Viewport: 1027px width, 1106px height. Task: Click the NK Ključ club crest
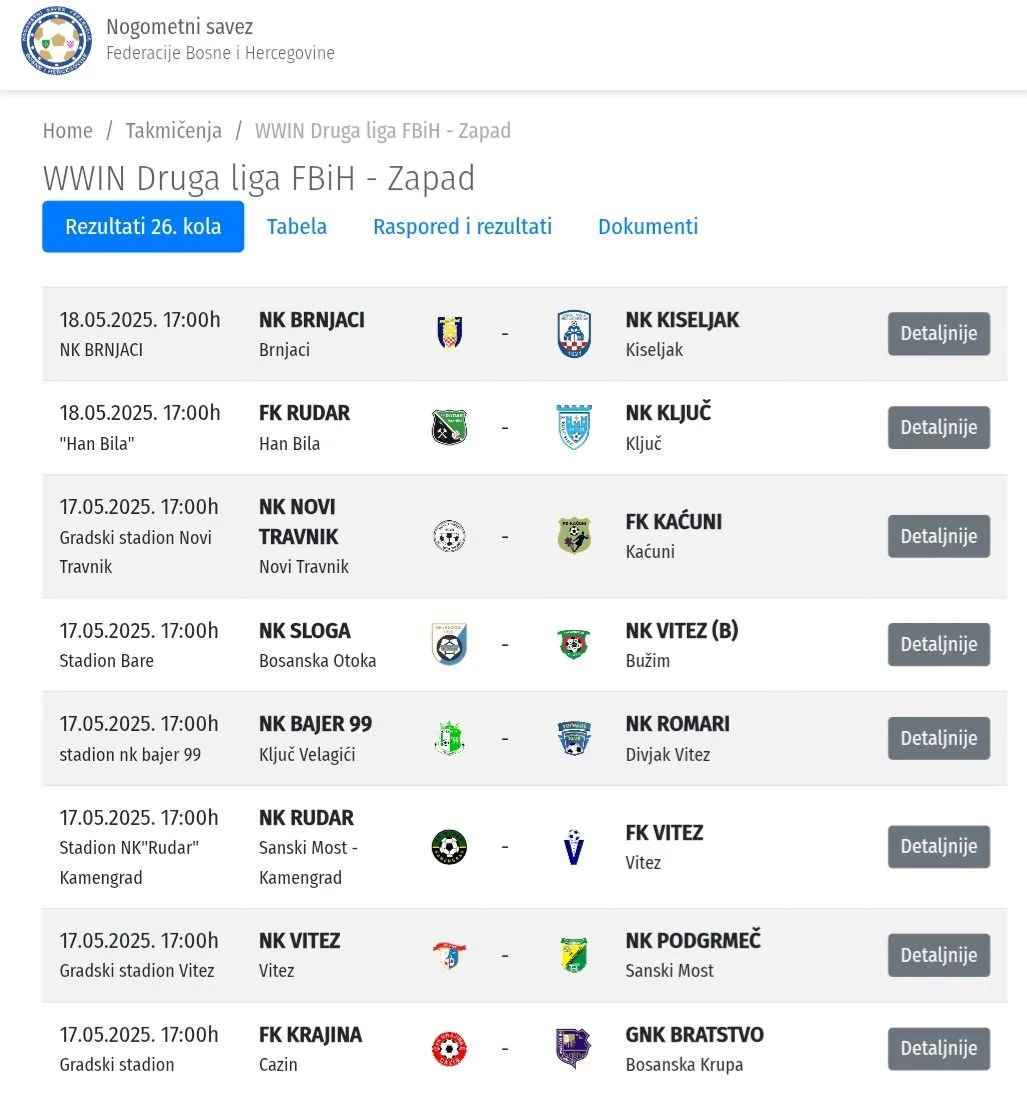pyautogui.click(x=574, y=427)
